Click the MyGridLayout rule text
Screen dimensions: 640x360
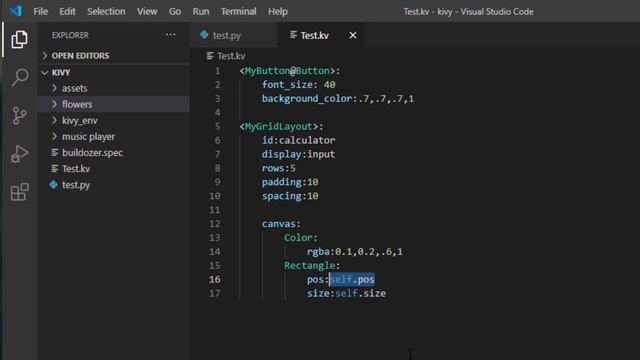click(x=281, y=127)
